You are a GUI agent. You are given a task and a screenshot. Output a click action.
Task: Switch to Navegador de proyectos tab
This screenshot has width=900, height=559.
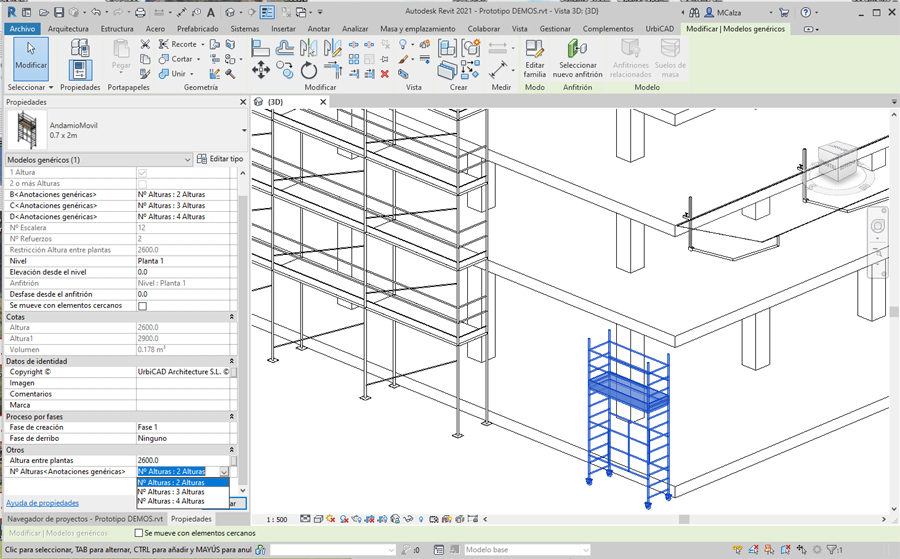84,519
